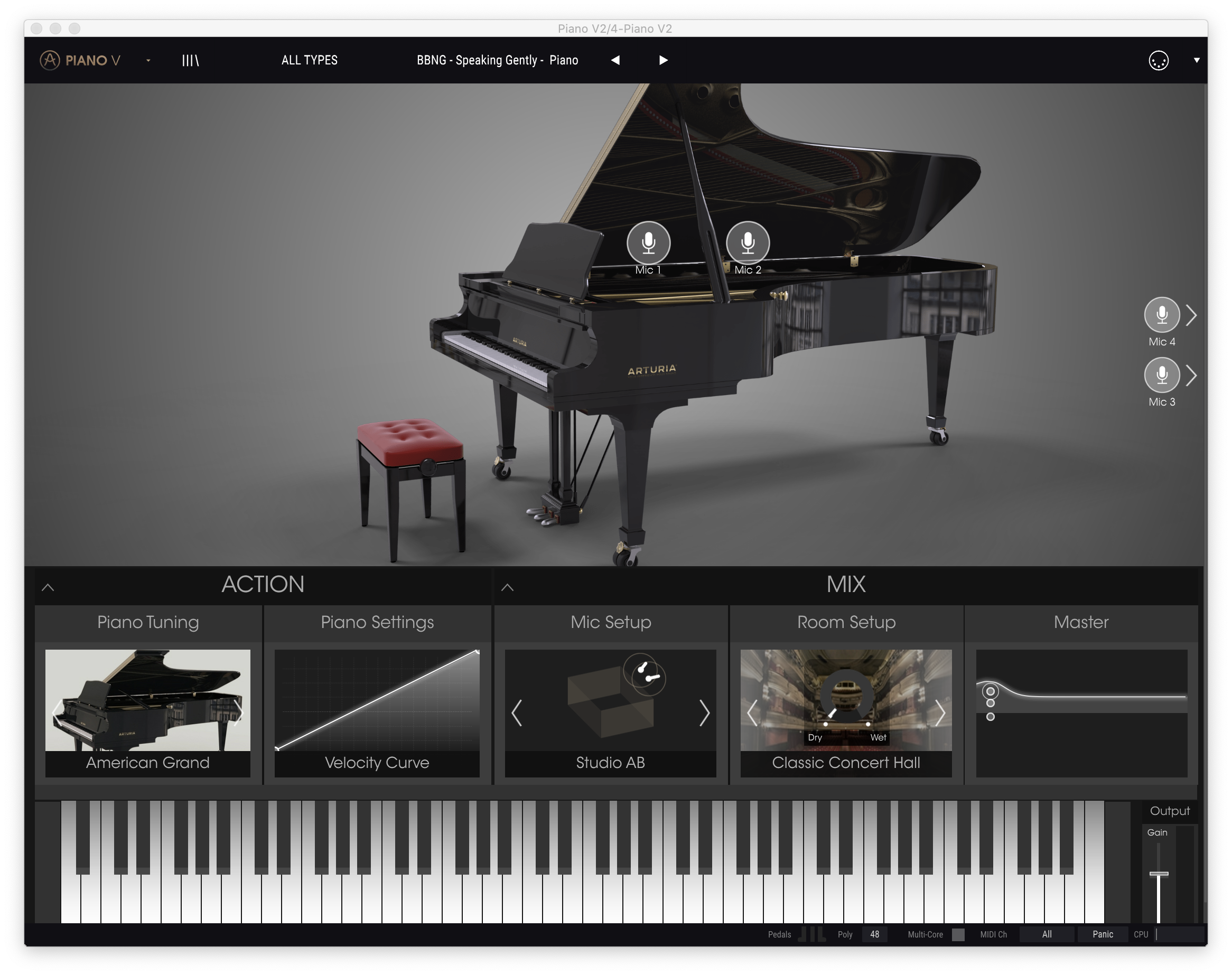Image resolution: width=1232 pixels, height=975 pixels.
Task: Click the Arturia Piano V logo
Action: coord(80,61)
